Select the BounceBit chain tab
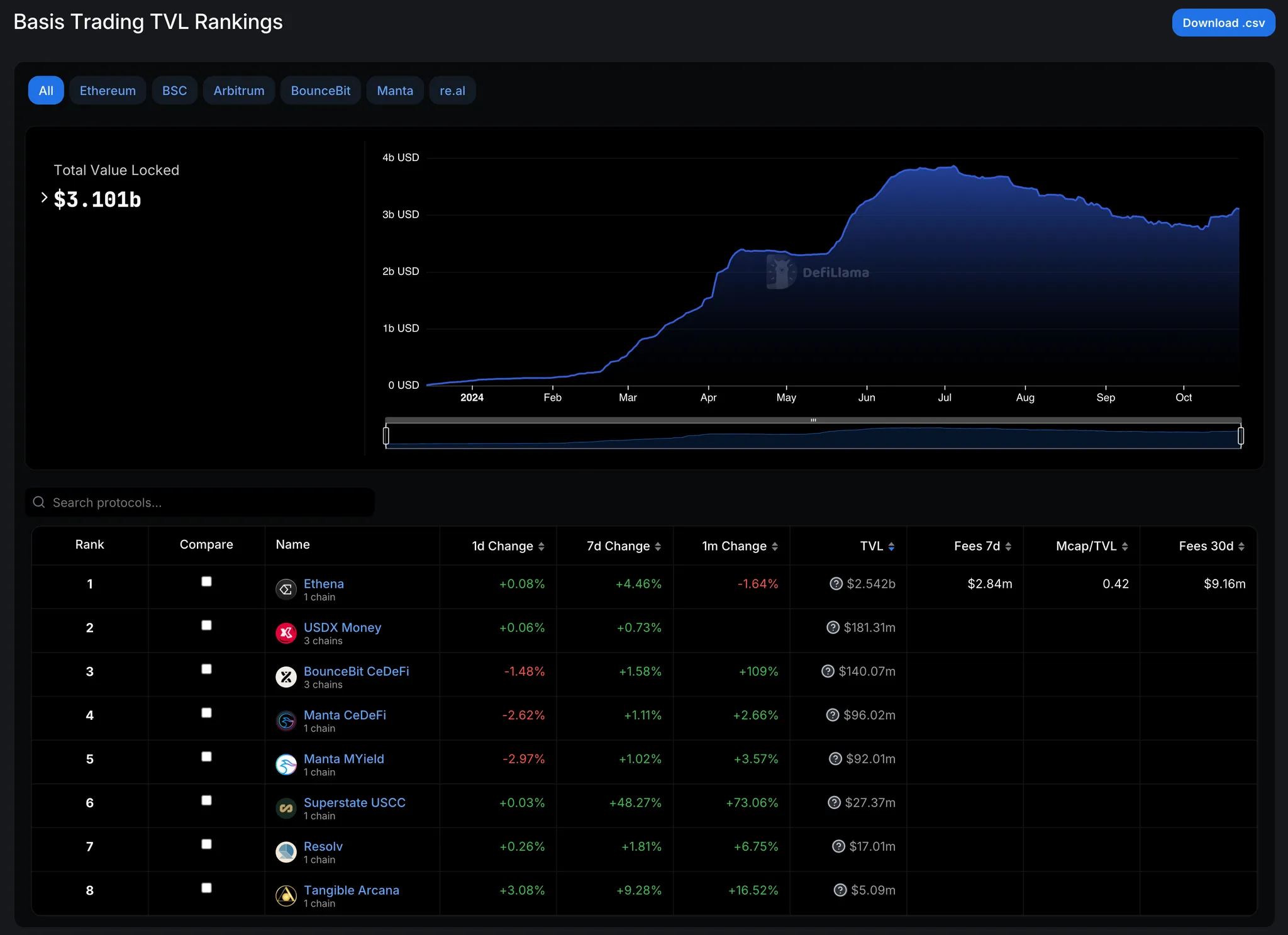The height and width of the screenshot is (935, 1288). tap(321, 91)
